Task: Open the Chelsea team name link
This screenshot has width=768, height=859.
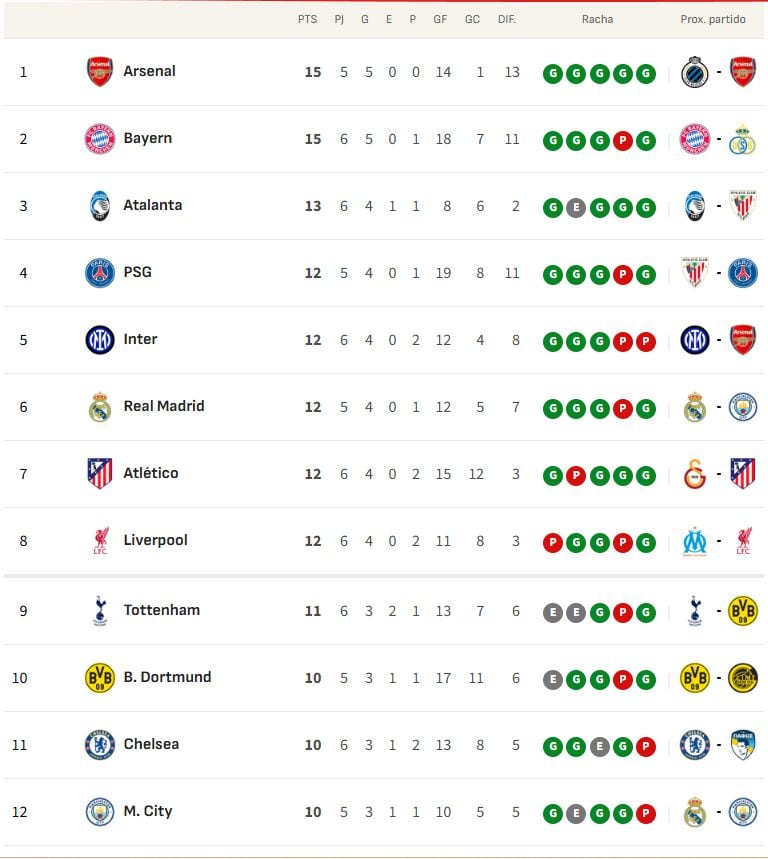Action: (151, 744)
